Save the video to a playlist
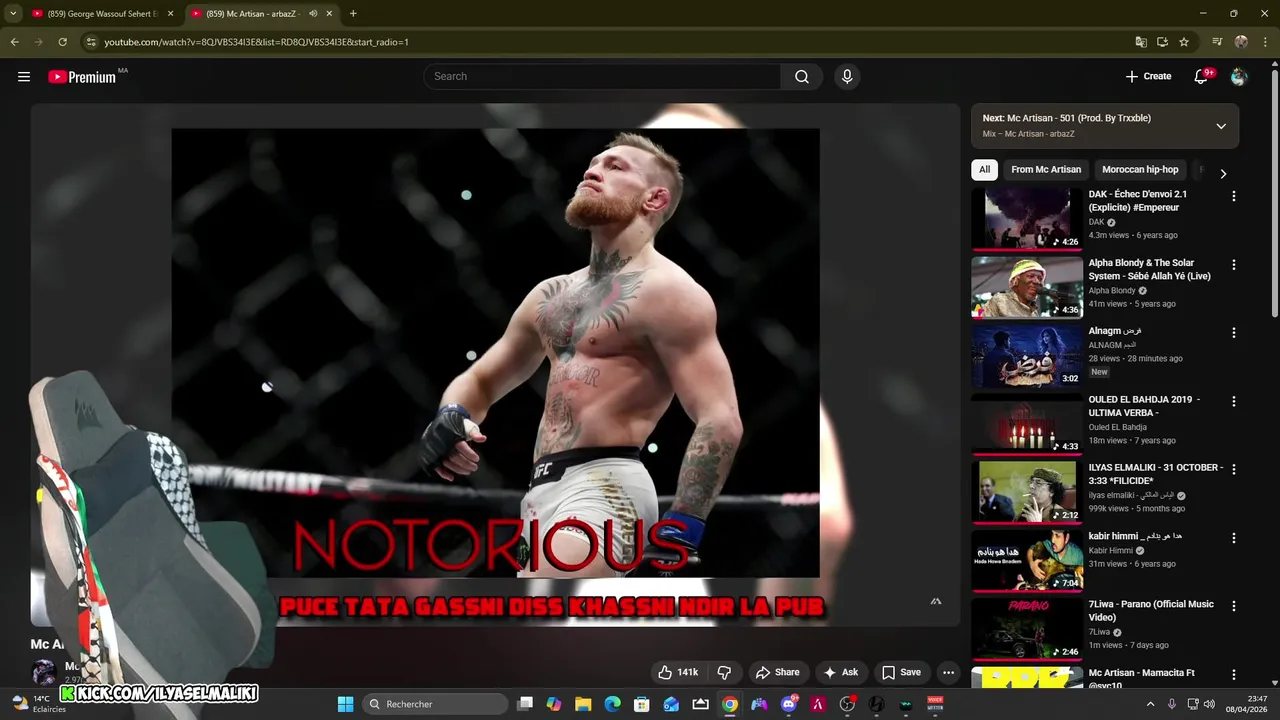This screenshot has height=720, width=1280. tap(901, 672)
